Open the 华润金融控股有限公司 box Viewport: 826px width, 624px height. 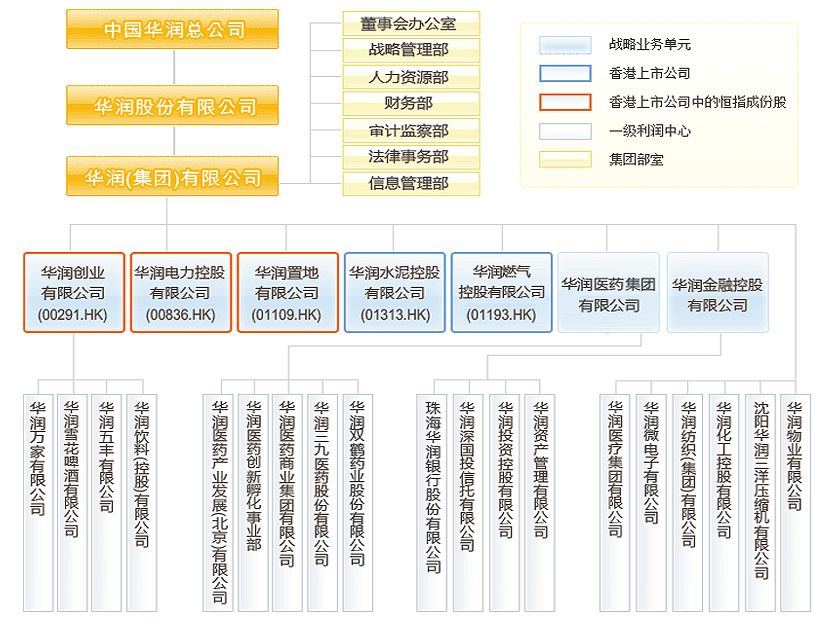tap(716, 292)
